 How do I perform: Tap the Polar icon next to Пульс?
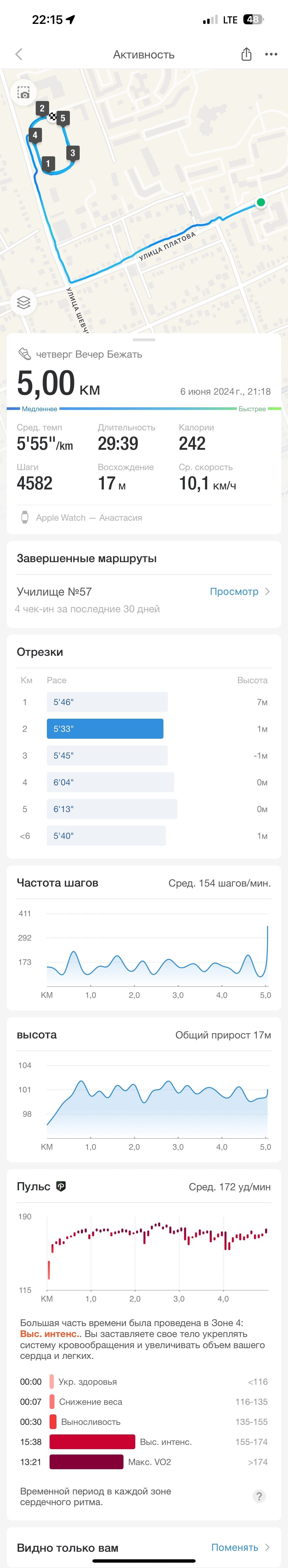[61, 1186]
